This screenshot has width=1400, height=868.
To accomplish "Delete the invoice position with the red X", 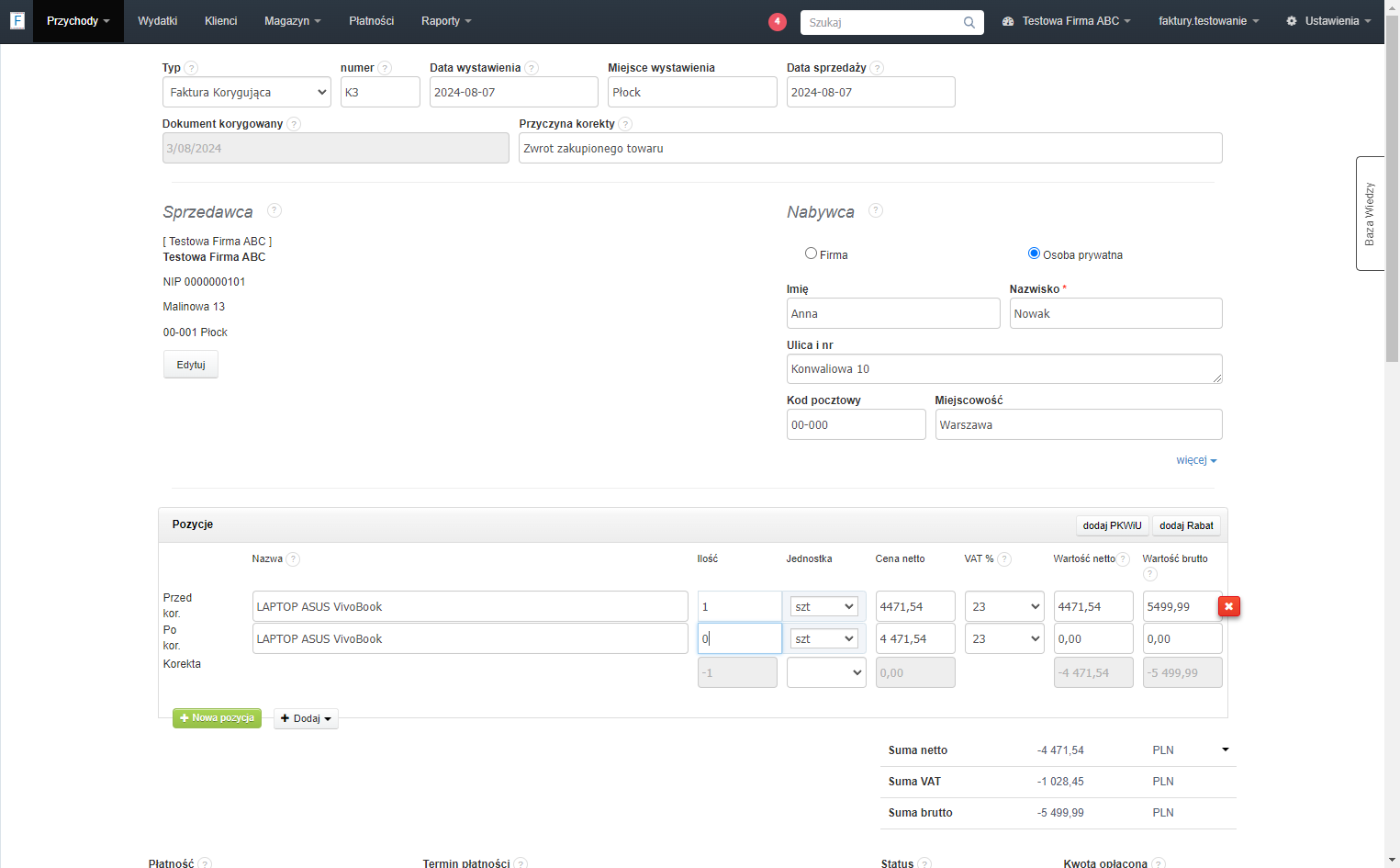I will coord(1229,606).
